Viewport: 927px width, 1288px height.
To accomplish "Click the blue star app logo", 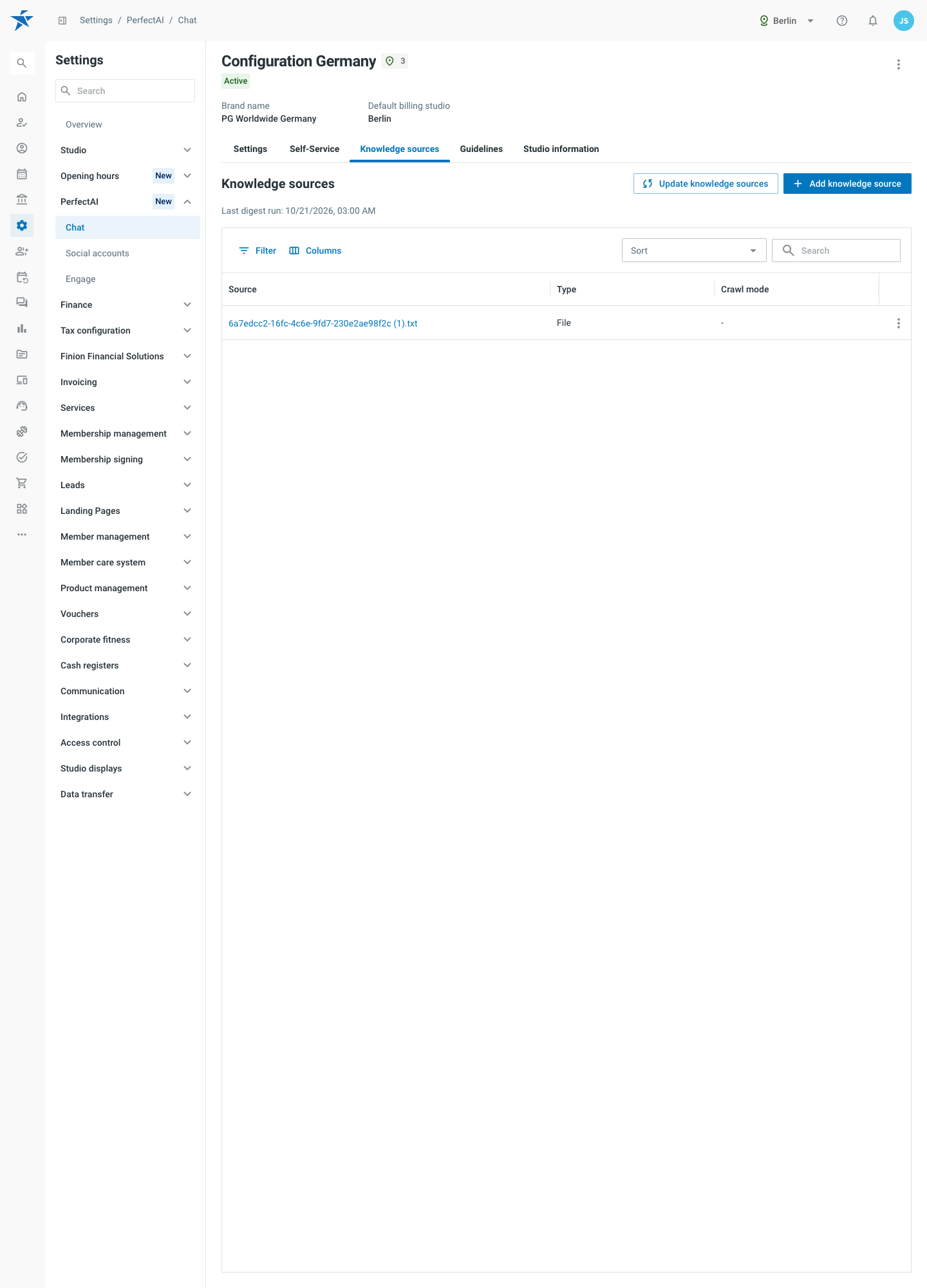I will (x=22, y=20).
